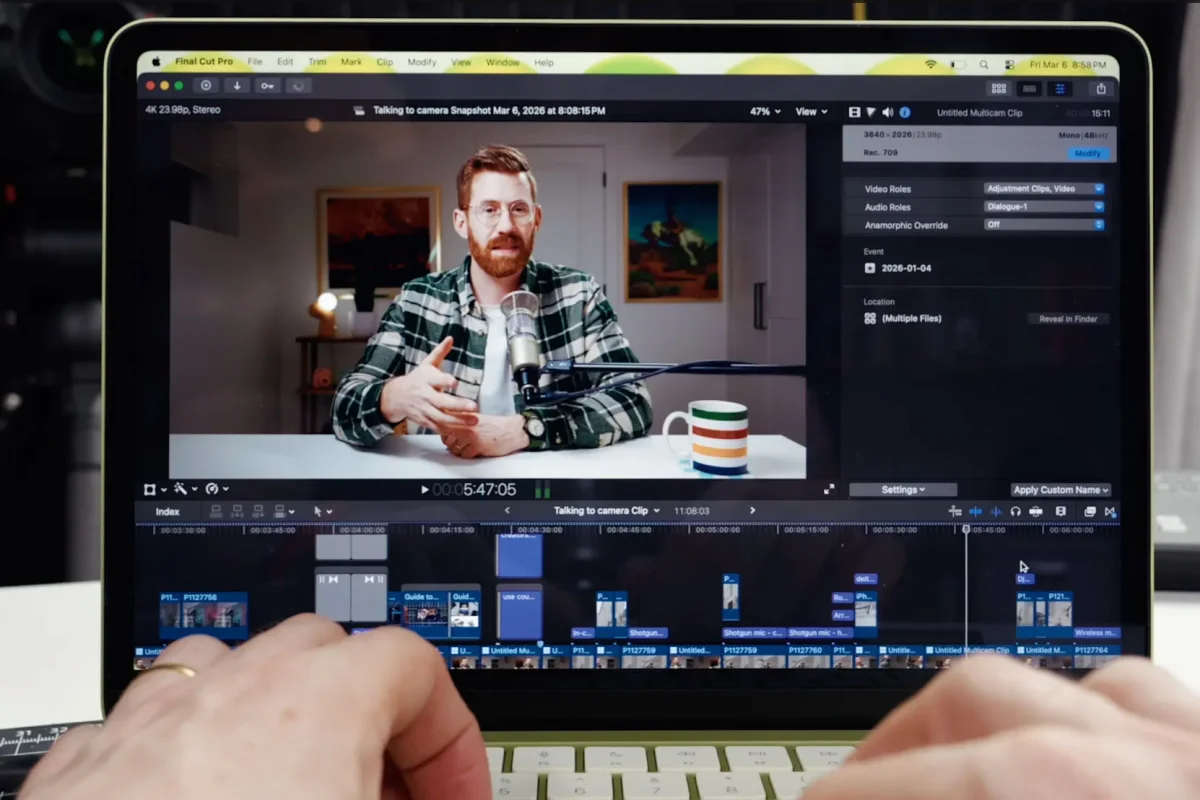
Task: Enable audio skimming in the timeline toolbar
Action: tap(996, 512)
